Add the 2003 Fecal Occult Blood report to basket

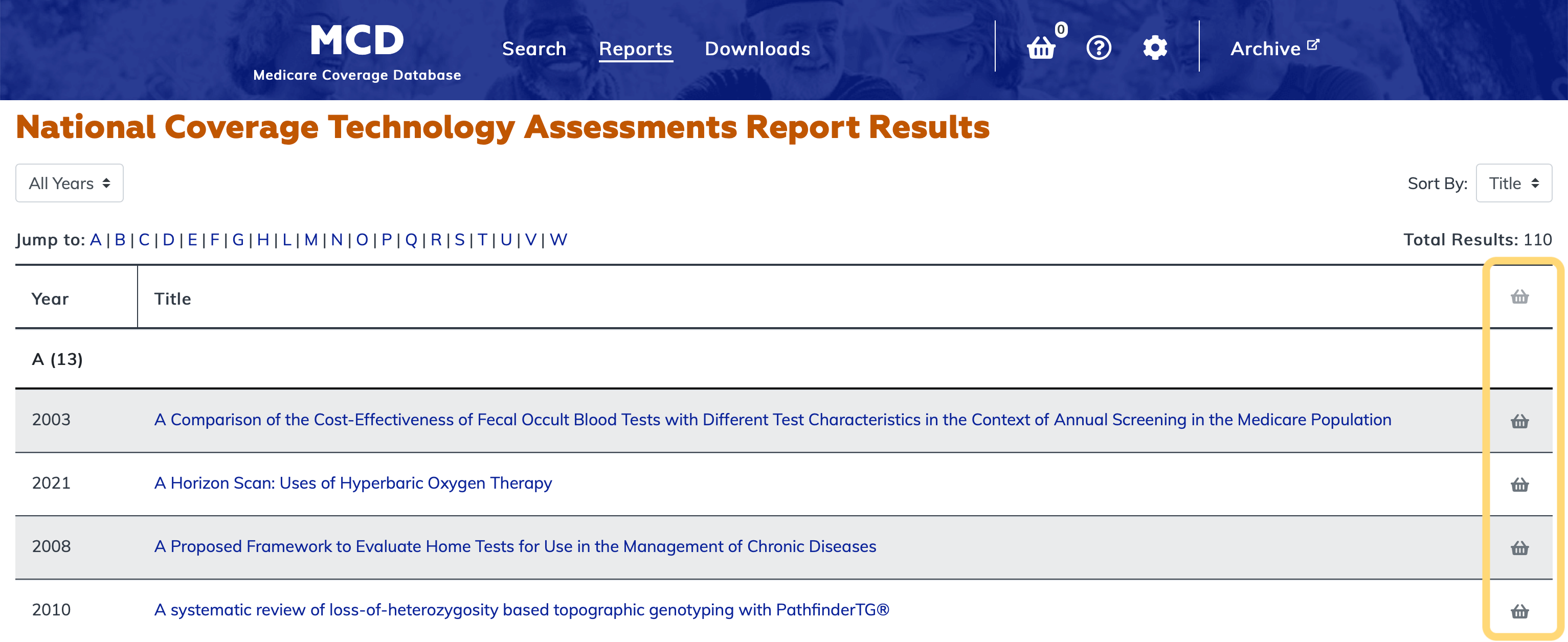tap(1519, 421)
